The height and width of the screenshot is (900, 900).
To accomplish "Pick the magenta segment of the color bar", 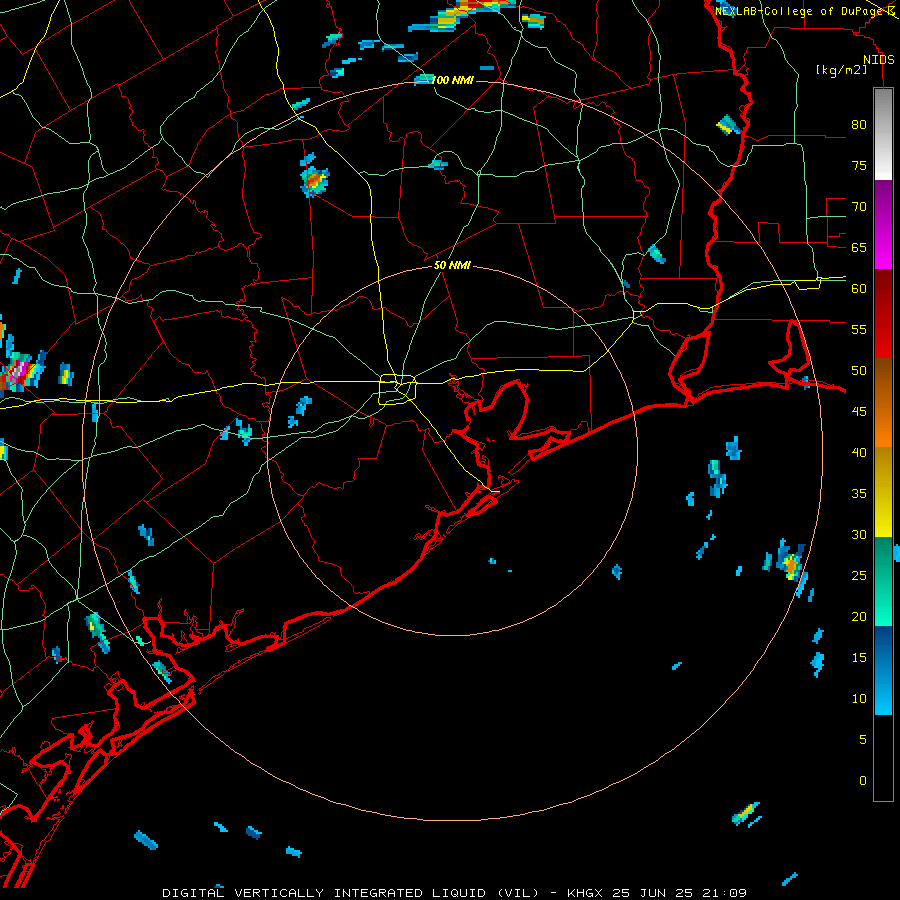I will point(883,225).
